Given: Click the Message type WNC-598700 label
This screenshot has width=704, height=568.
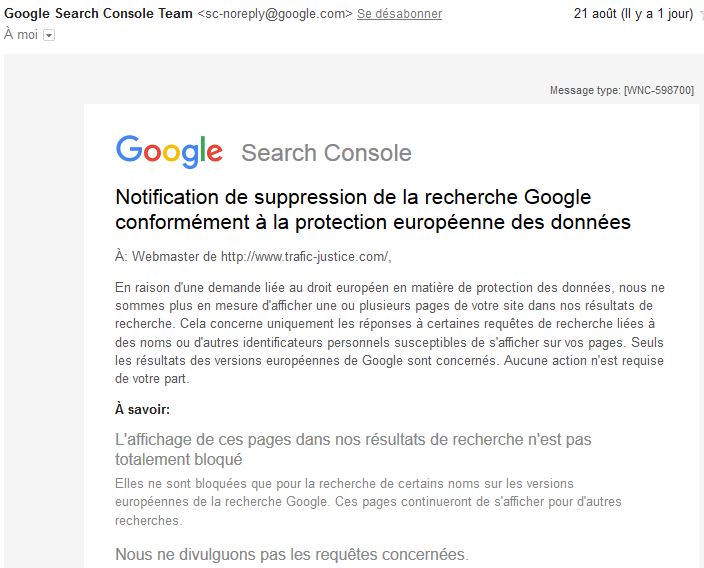Looking at the screenshot, I should click(x=621, y=91).
